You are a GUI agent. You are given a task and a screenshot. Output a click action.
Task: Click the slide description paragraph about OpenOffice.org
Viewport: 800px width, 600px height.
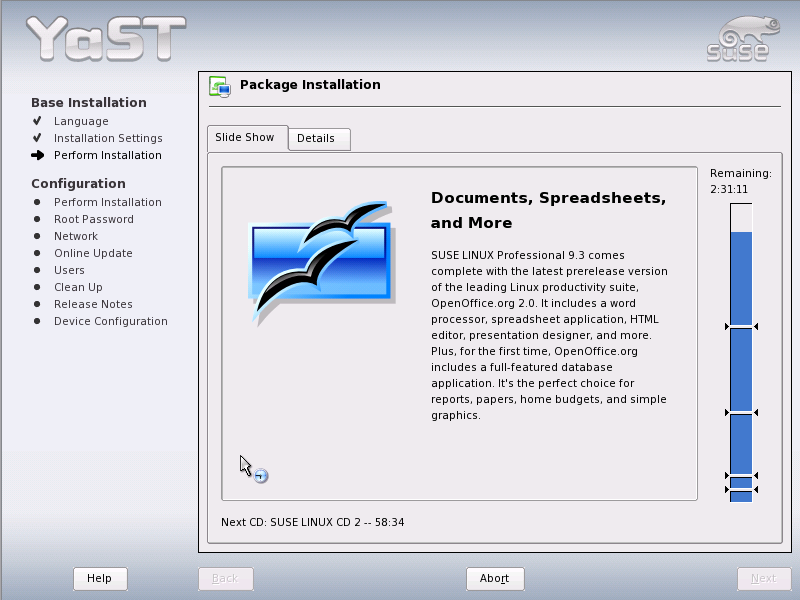coord(549,335)
